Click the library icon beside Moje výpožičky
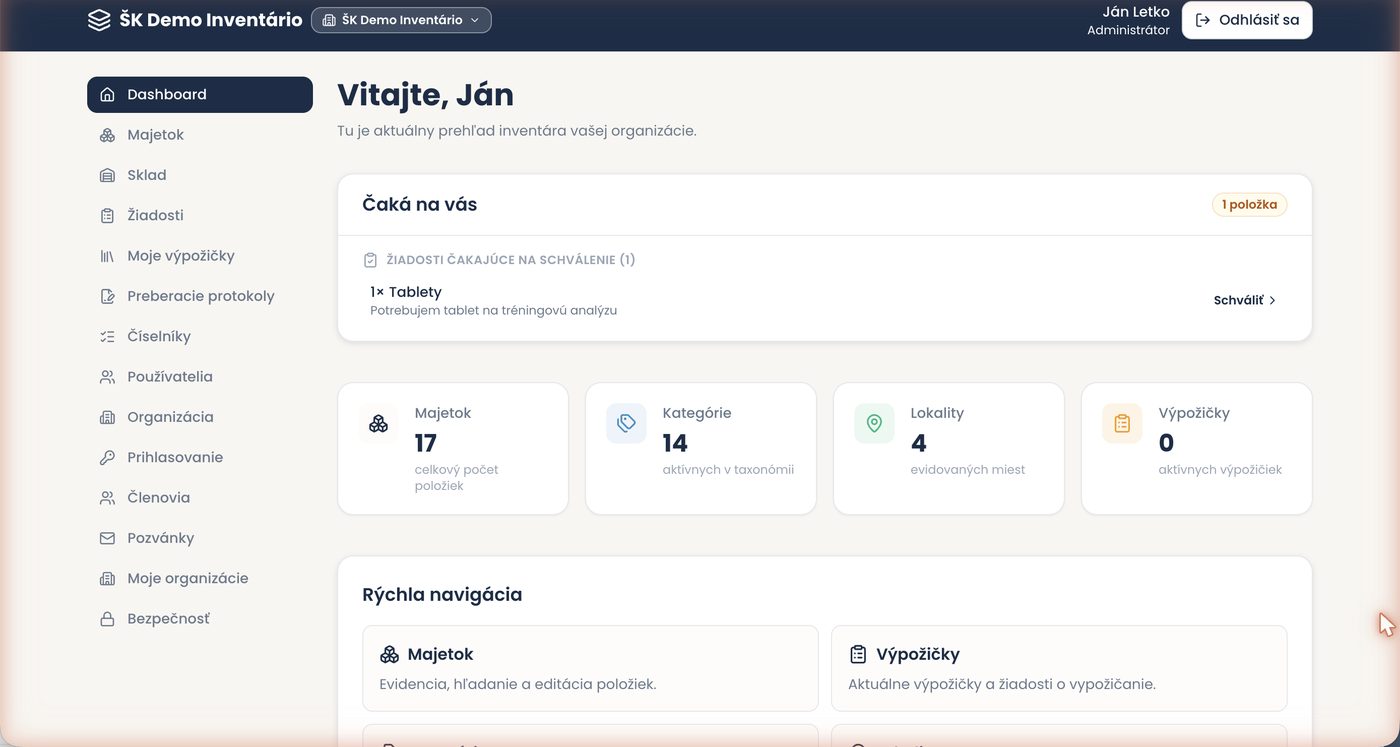 (107, 256)
